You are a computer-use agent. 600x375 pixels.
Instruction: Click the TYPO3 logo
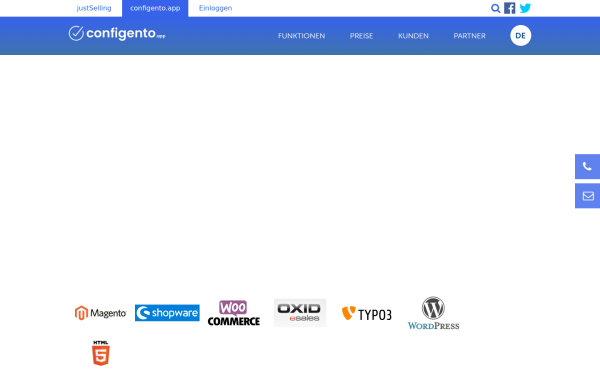[x=367, y=314]
